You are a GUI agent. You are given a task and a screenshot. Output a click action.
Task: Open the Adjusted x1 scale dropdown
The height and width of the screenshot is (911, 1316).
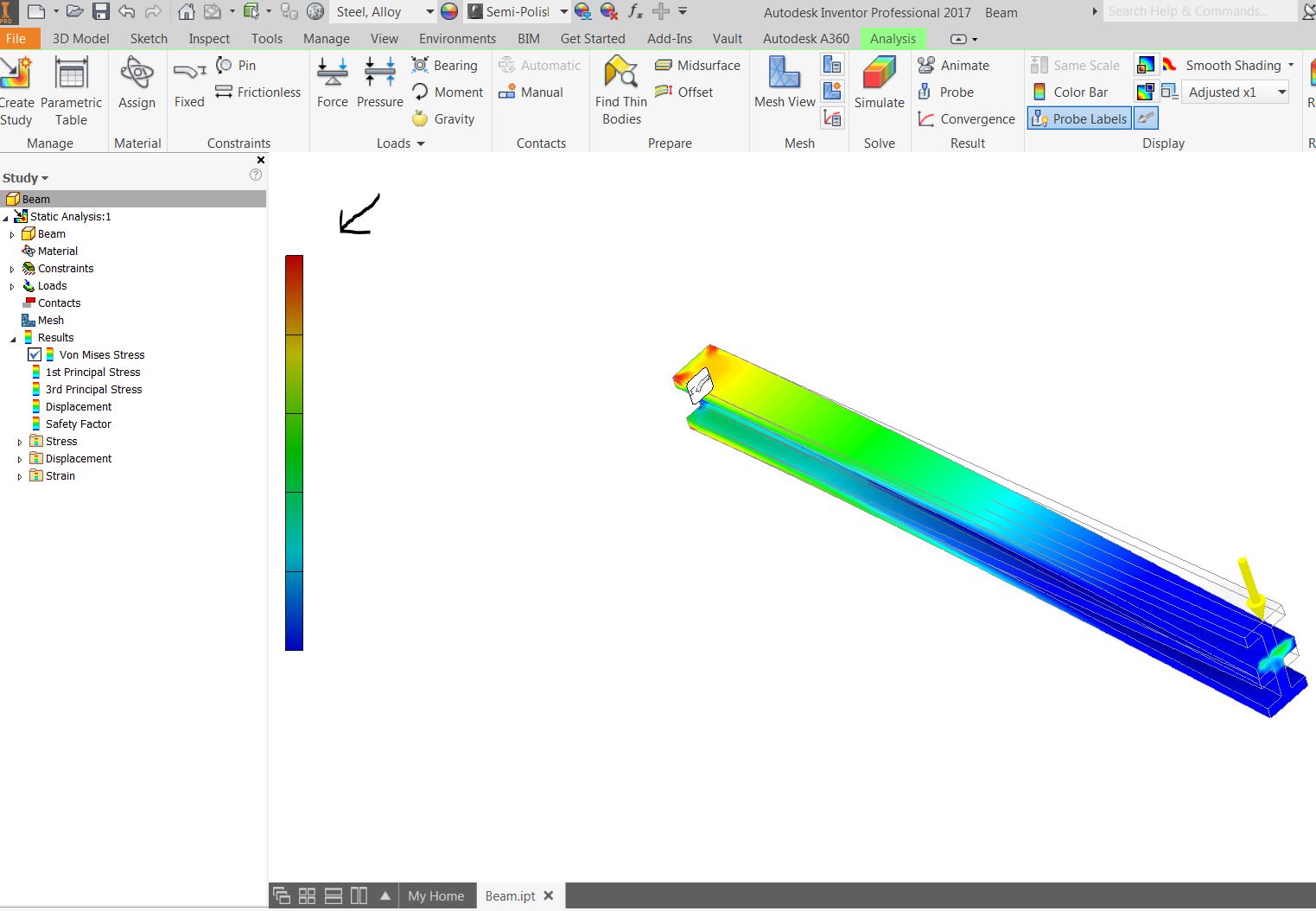pyautogui.click(x=1282, y=92)
